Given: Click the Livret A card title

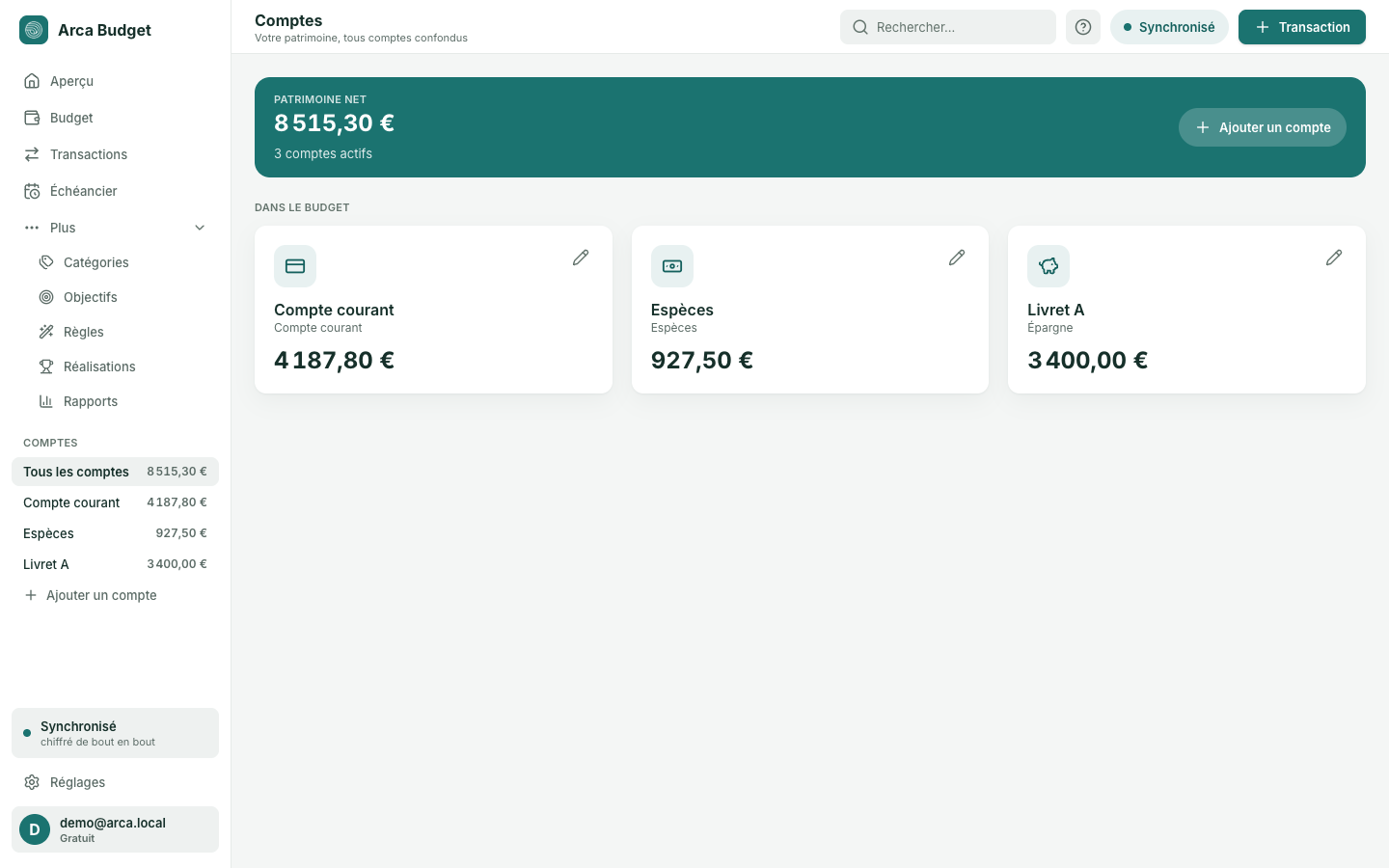Looking at the screenshot, I should click(1055, 310).
